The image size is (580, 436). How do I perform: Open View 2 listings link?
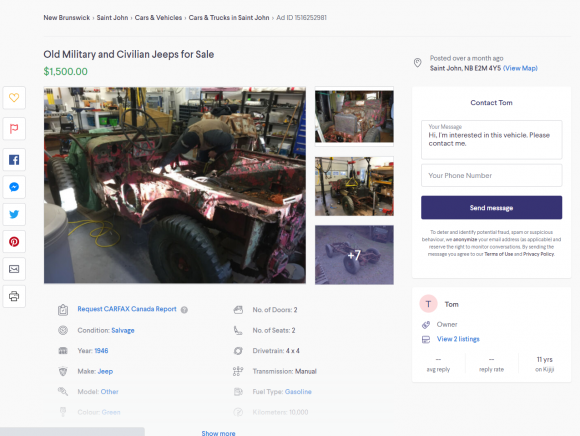pyautogui.click(x=458, y=339)
